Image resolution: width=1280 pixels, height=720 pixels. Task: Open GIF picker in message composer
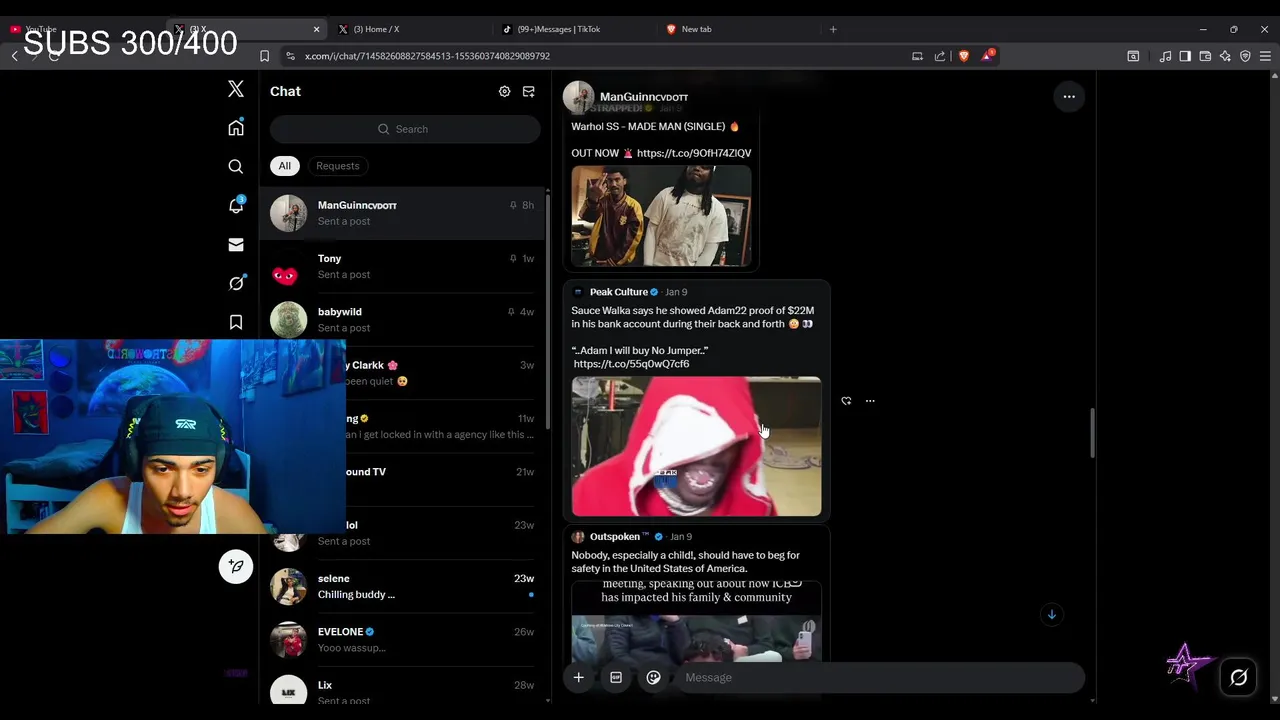(616, 677)
